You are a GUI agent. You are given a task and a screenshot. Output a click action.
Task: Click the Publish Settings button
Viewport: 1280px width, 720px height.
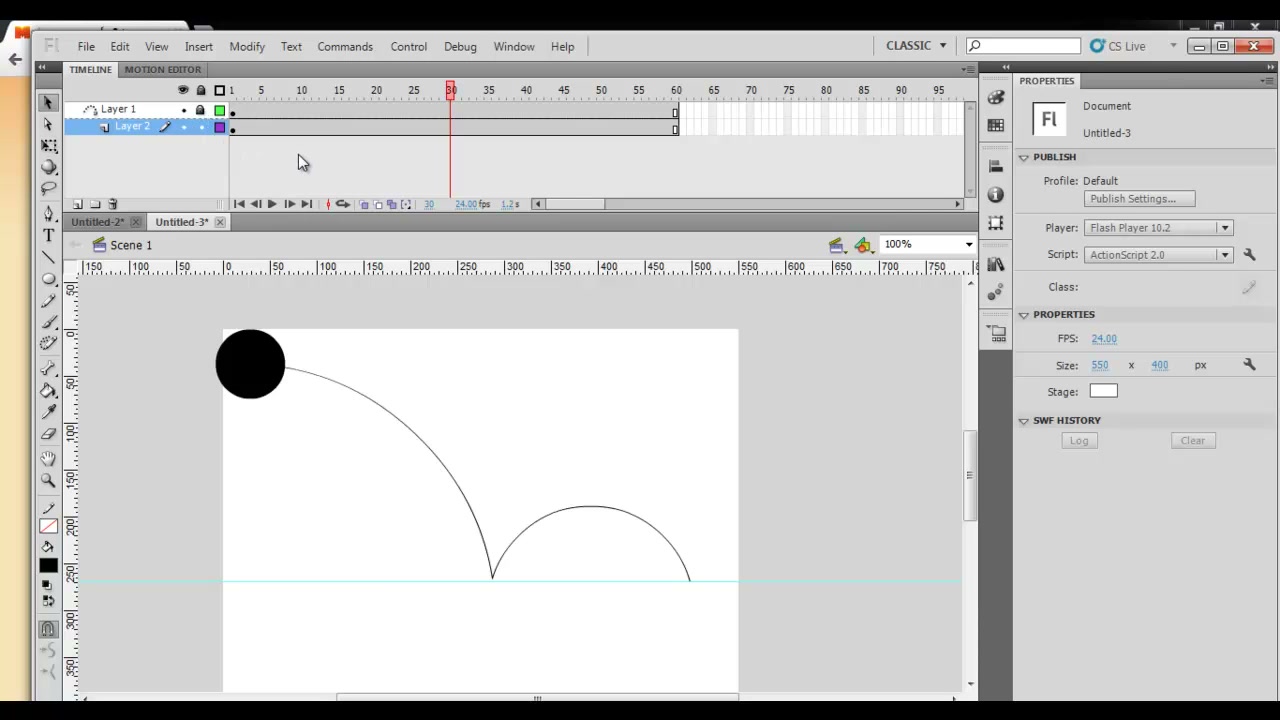(1139, 199)
